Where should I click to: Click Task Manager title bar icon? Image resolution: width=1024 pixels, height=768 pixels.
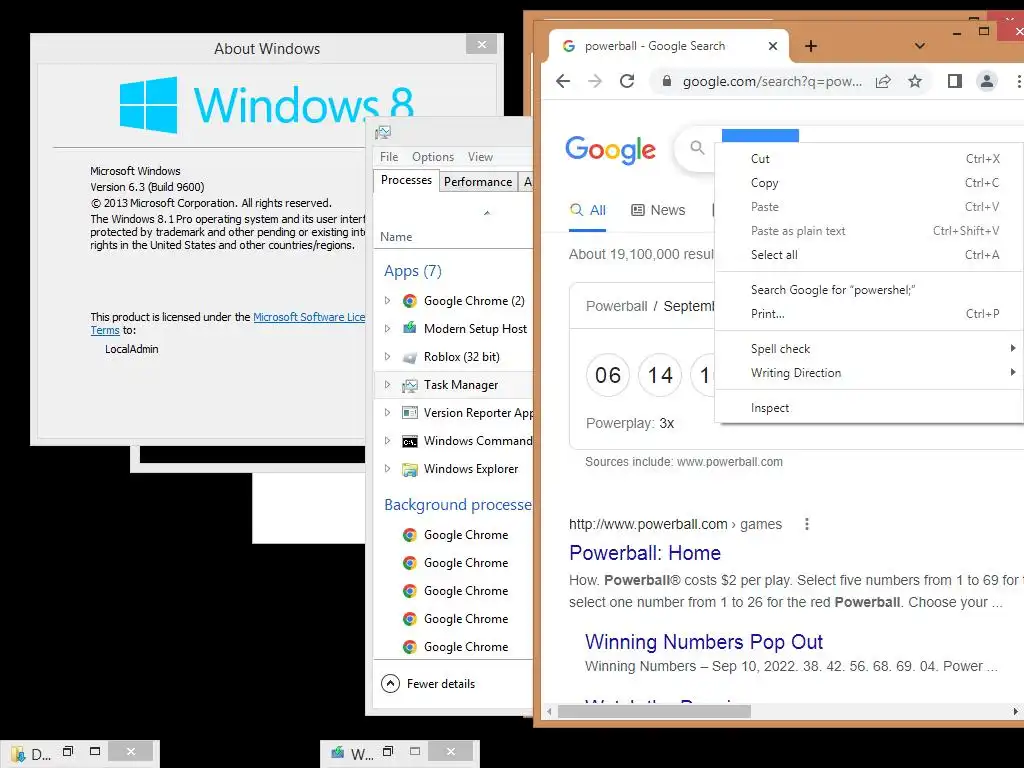383,133
